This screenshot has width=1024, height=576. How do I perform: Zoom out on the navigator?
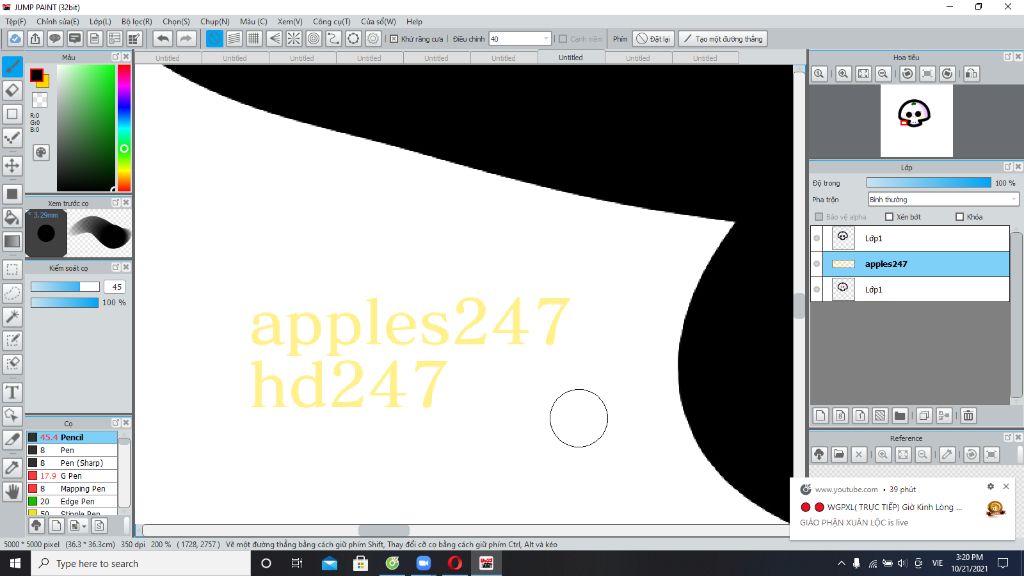(883, 74)
